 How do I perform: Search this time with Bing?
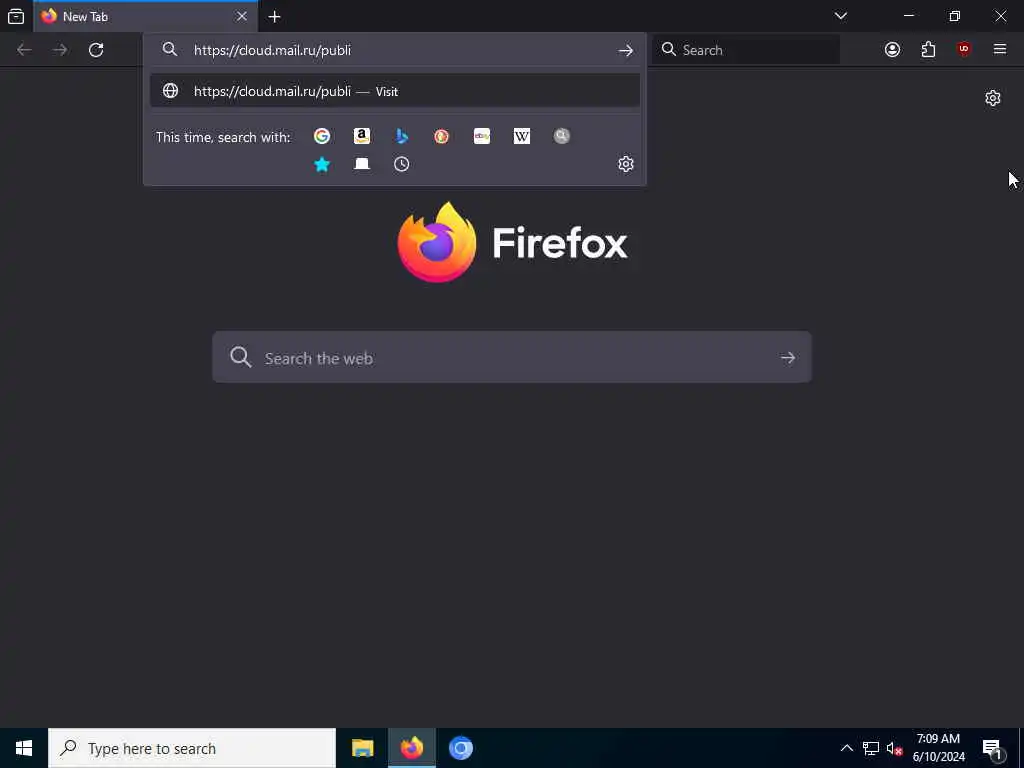point(402,136)
